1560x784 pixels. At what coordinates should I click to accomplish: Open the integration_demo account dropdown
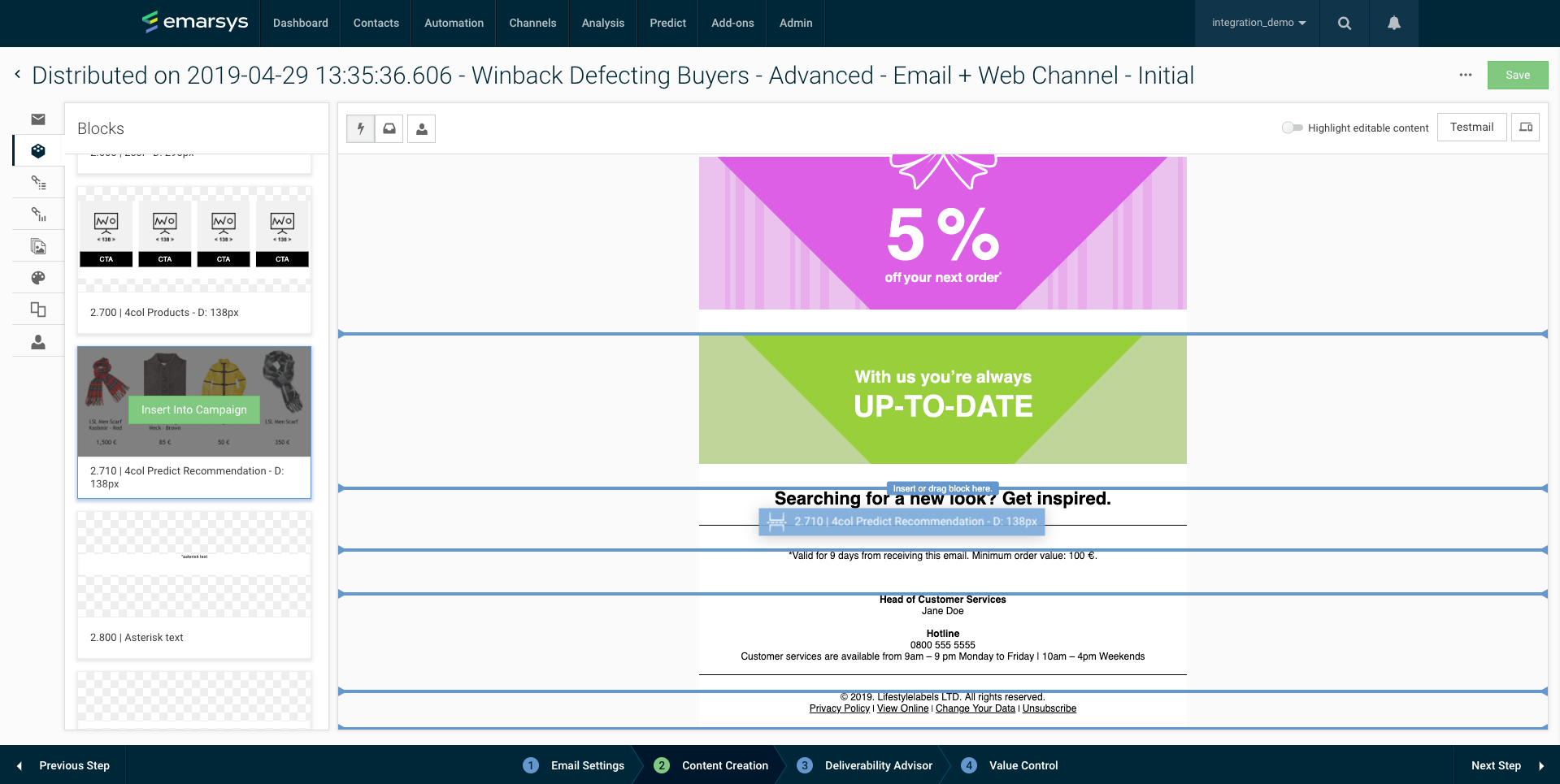pyautogui.click(x=1256, y=23)
